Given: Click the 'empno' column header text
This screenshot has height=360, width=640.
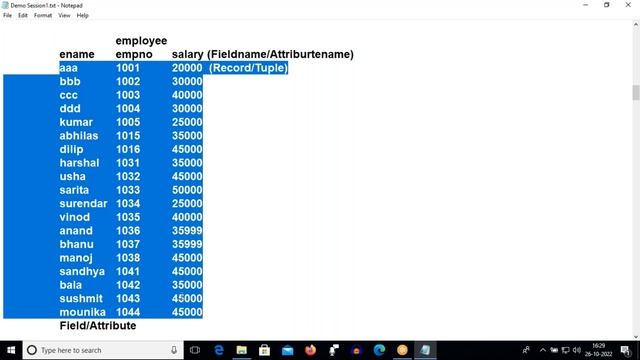Looking at the screenshot, I should 134,55.
